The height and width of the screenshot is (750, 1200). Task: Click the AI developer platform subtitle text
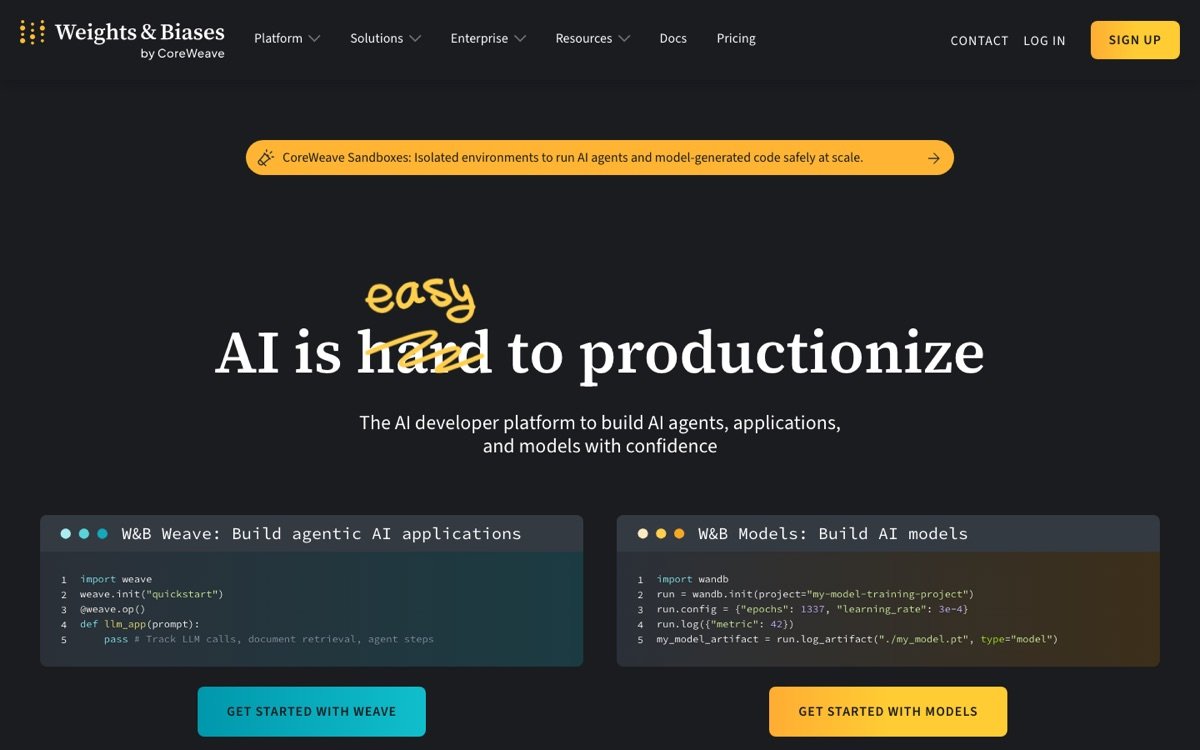click(x=600, y=434)
